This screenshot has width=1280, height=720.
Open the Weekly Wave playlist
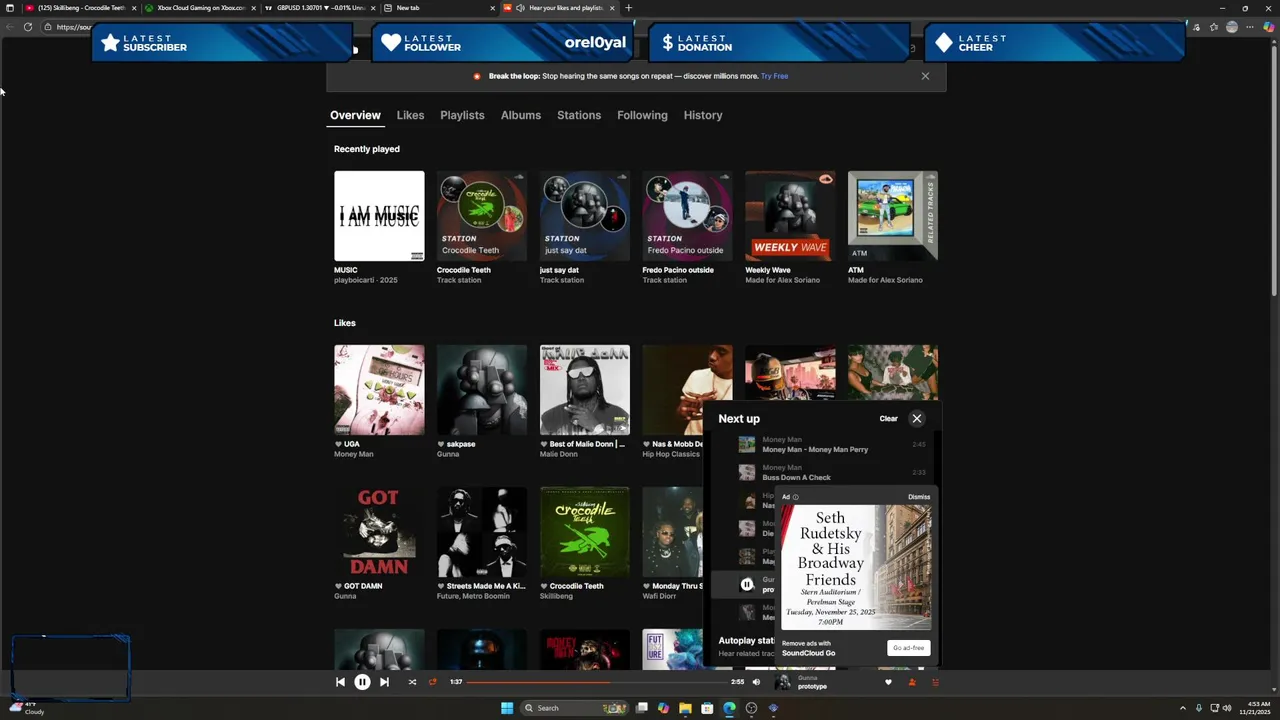coord(790,216)
